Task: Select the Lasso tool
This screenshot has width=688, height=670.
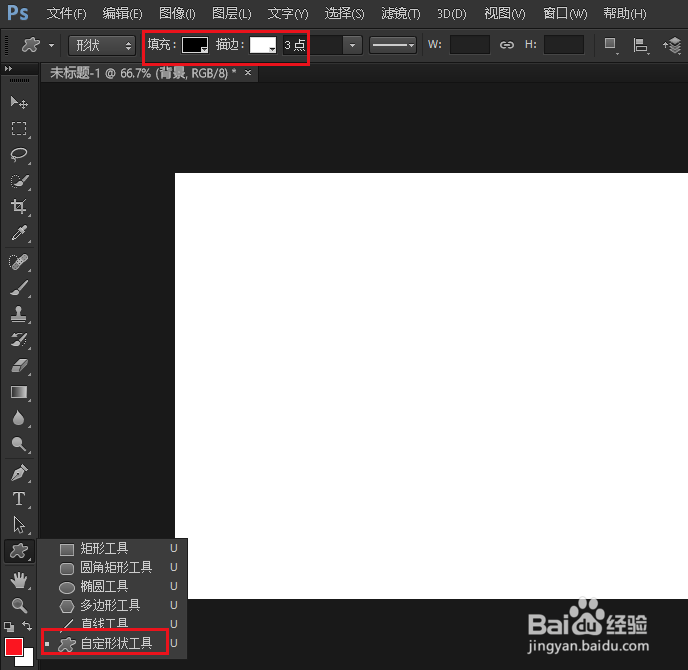Action: (18, 154)
